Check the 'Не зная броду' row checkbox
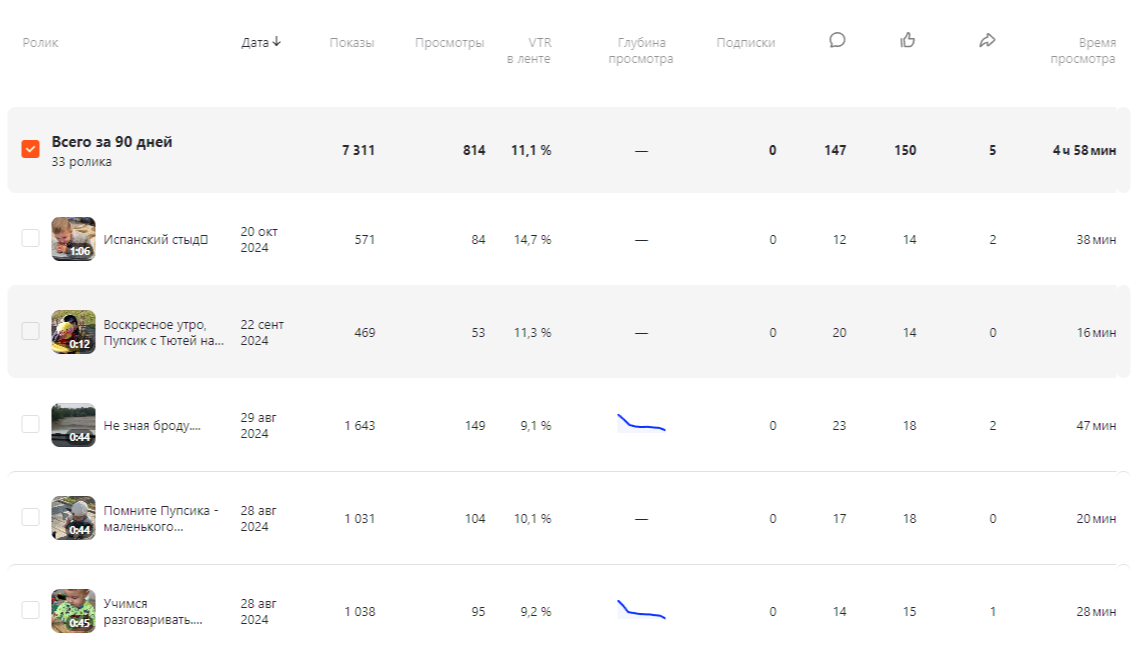Screen dimensions: 1148x654 [x=31, y=425]
